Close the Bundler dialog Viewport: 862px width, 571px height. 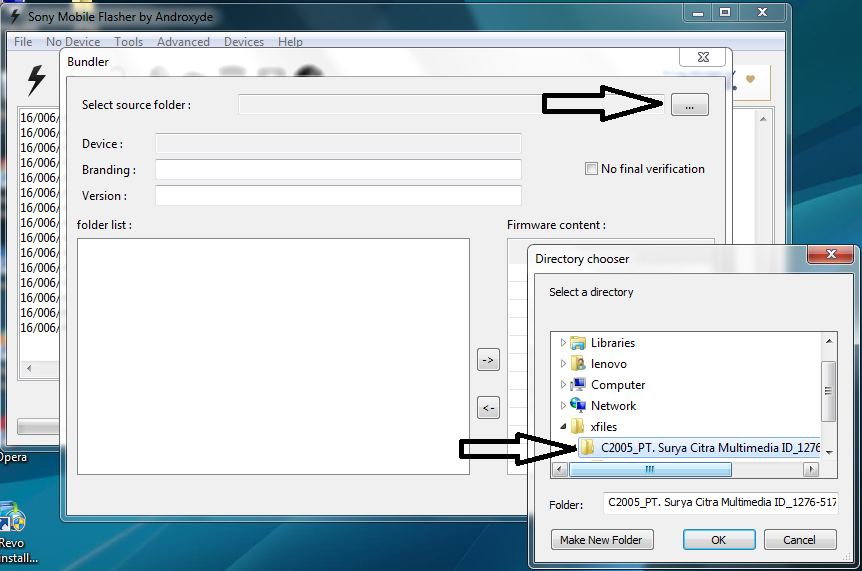tap(703, 57)
